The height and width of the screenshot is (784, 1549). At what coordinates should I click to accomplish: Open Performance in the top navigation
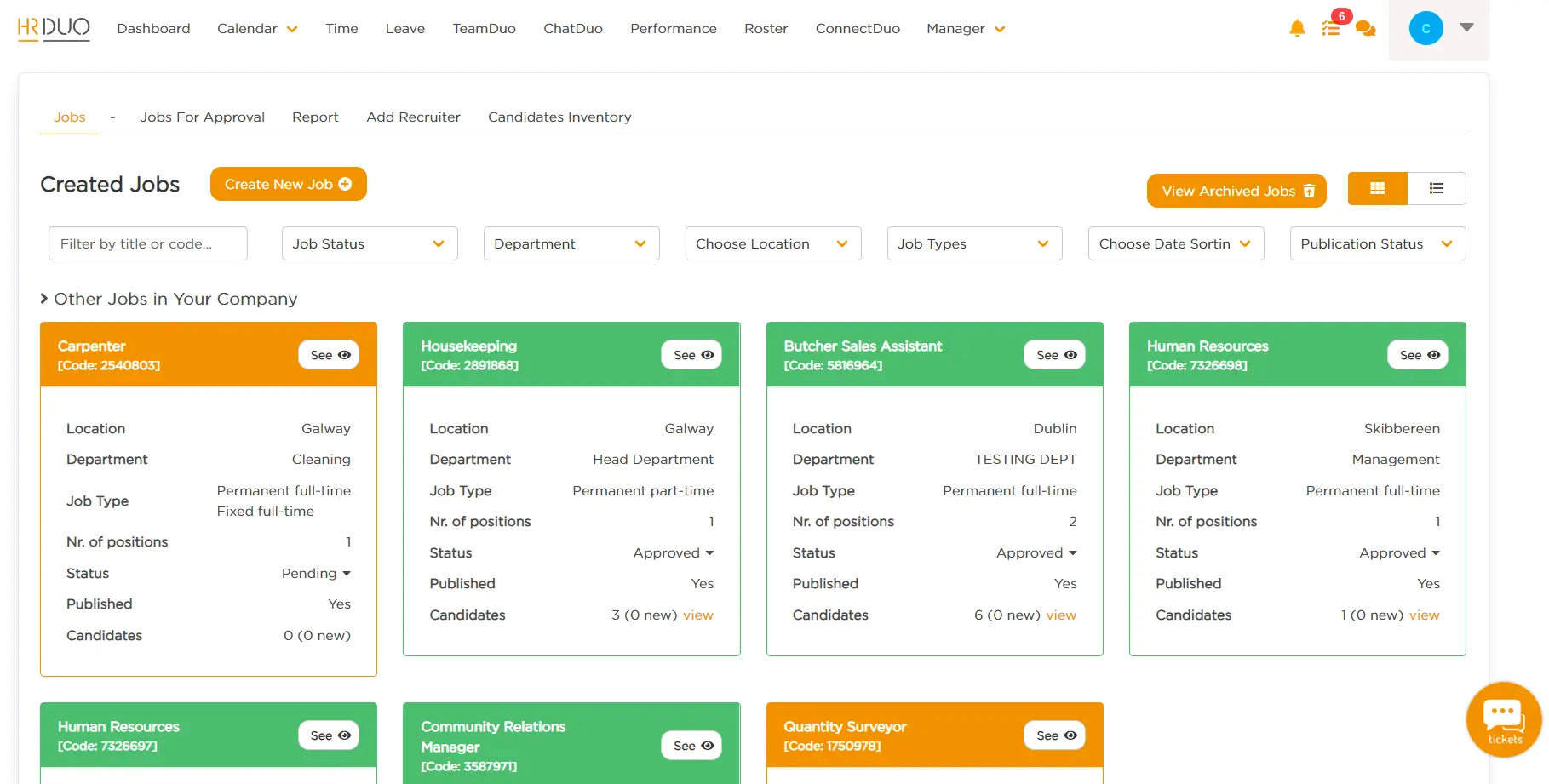pos(673,29)
